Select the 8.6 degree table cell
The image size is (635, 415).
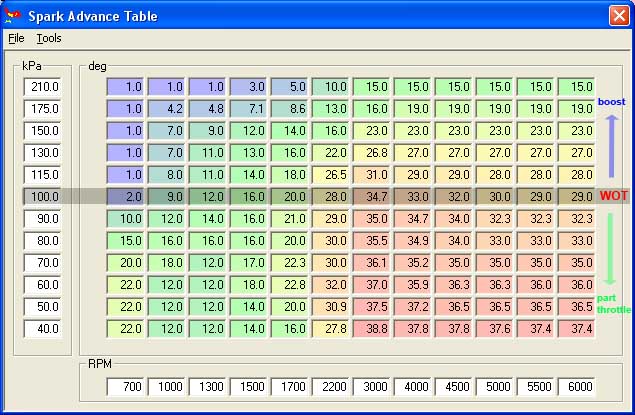[x=290, y=109]
